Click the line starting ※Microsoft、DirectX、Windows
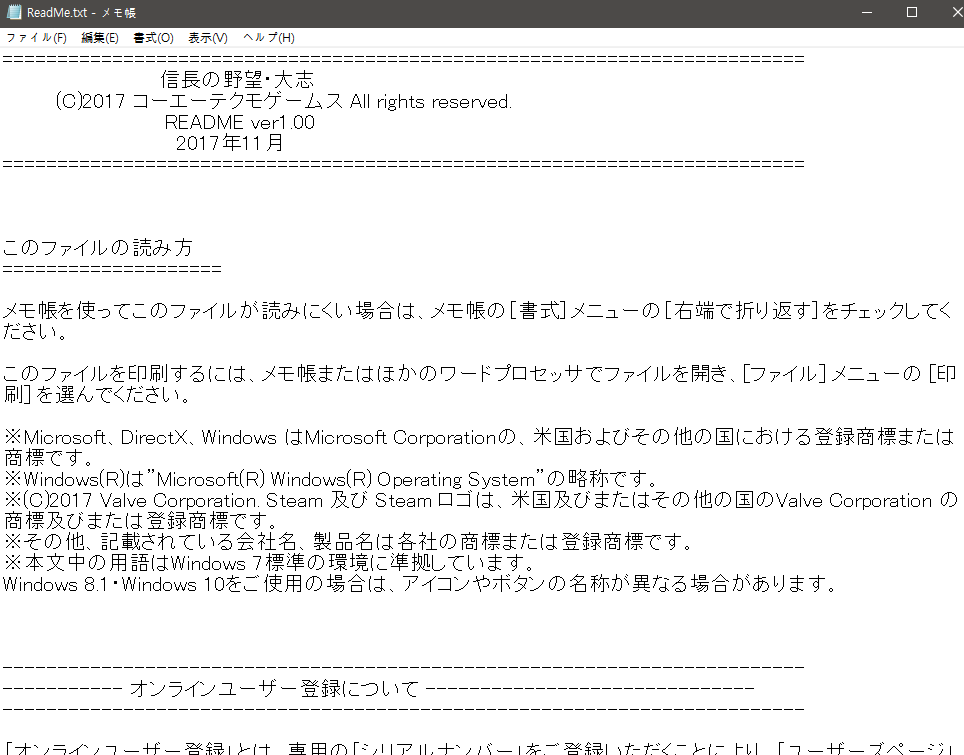 point(479,437)
